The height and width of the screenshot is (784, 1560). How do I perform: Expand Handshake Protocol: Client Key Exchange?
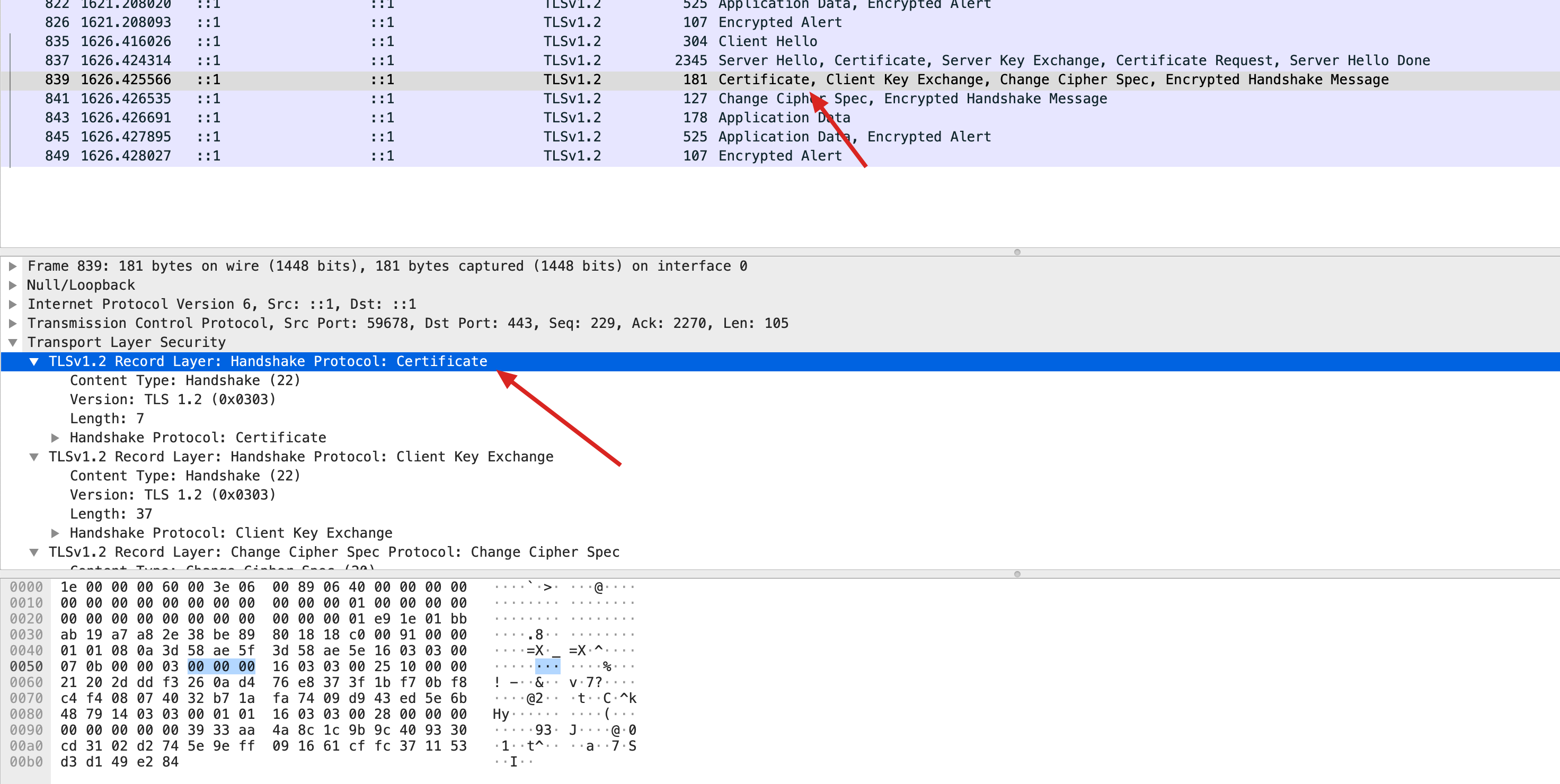pos(55,533)
